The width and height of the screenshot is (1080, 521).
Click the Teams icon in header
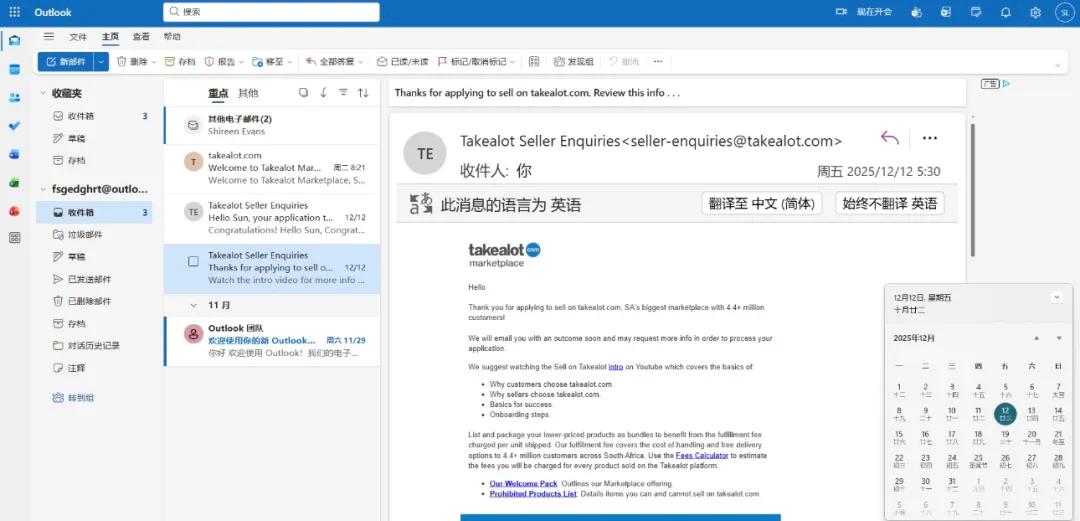916,12
